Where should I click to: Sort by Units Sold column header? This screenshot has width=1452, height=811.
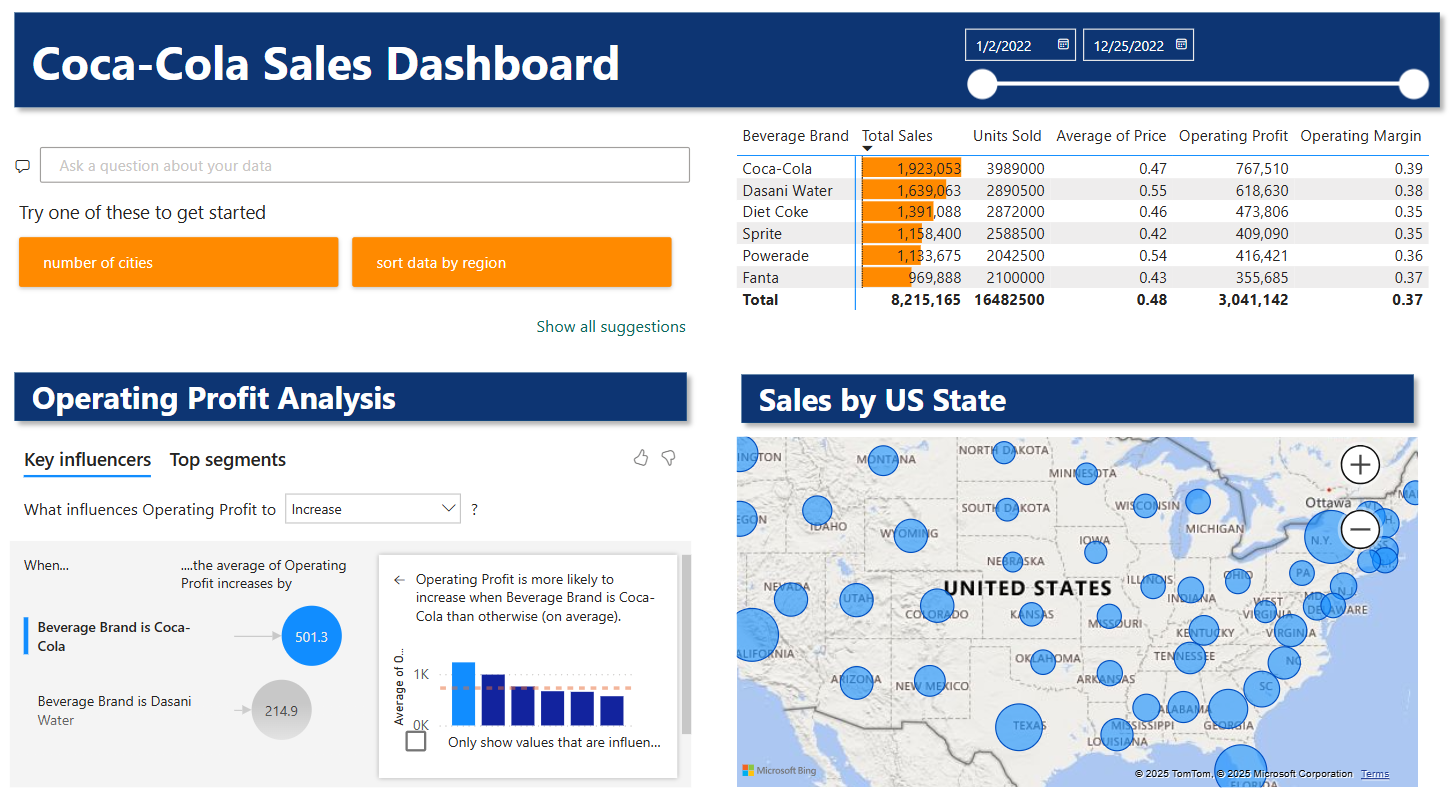click(x=1007, y=136)
